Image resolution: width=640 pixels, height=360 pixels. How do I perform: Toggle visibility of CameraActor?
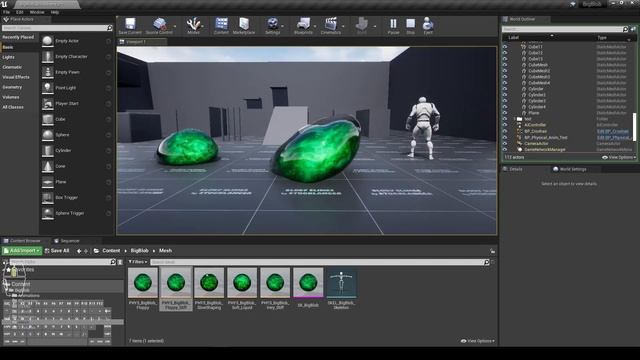click(505, 143)
